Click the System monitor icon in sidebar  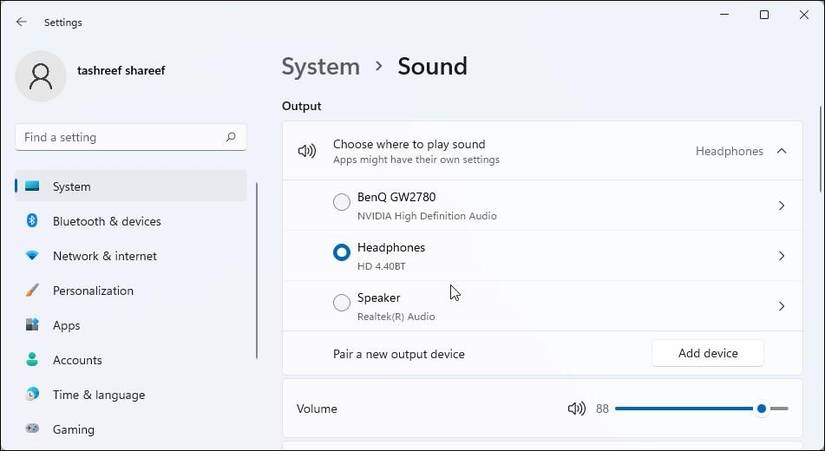pyautogui.click(x=32, y=186)
